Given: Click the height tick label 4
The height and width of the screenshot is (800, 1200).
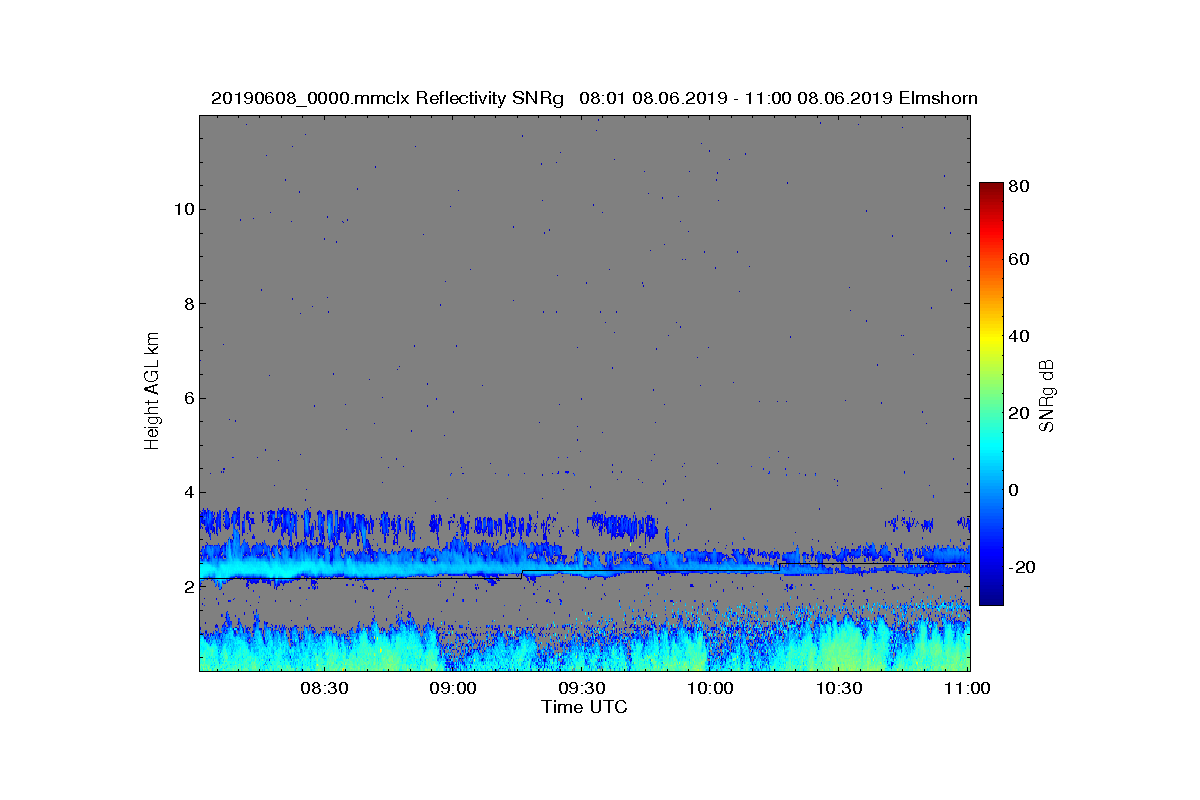Looking at the screenshot, I should point(187,492).
